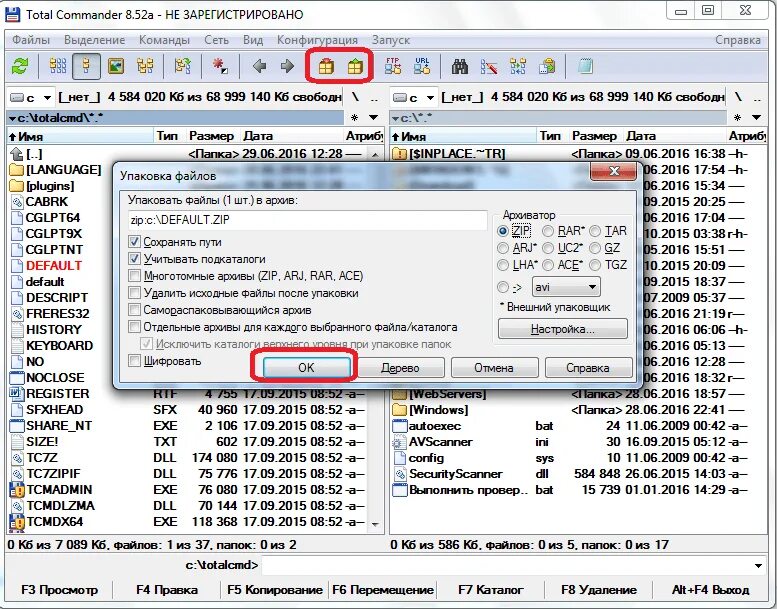Enable thumbnail view toolbar icon
Image resolution: width=777 pixels, height=609 pixels.
[116, 66]
